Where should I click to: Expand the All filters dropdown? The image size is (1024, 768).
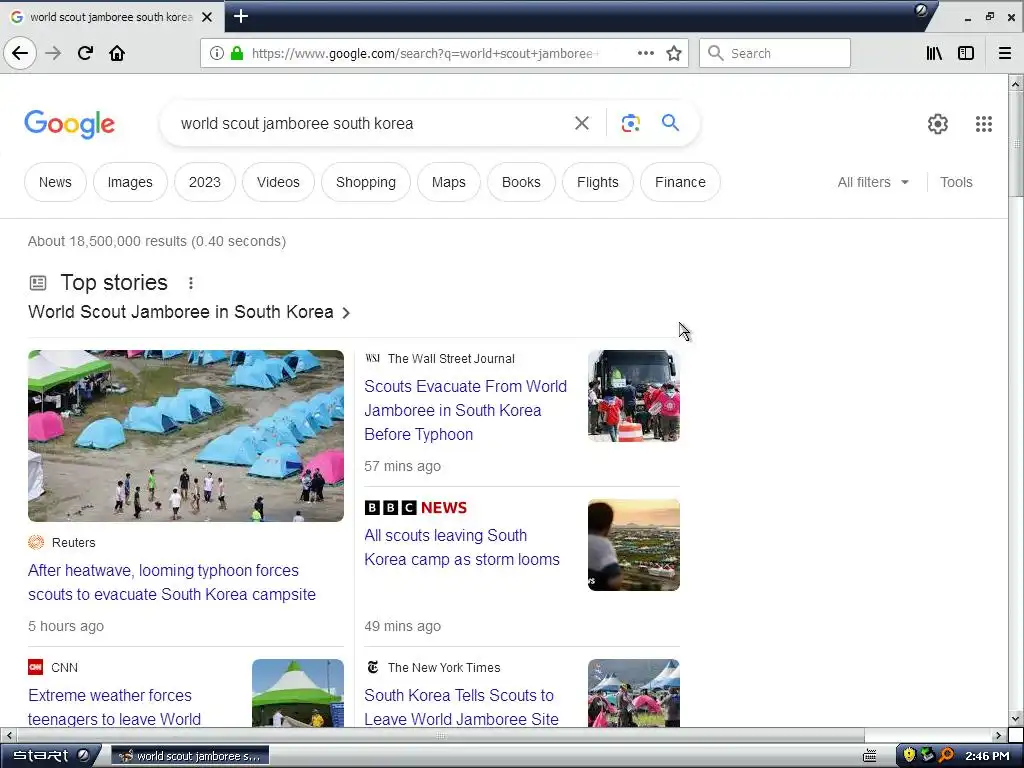tap(873, 182)
